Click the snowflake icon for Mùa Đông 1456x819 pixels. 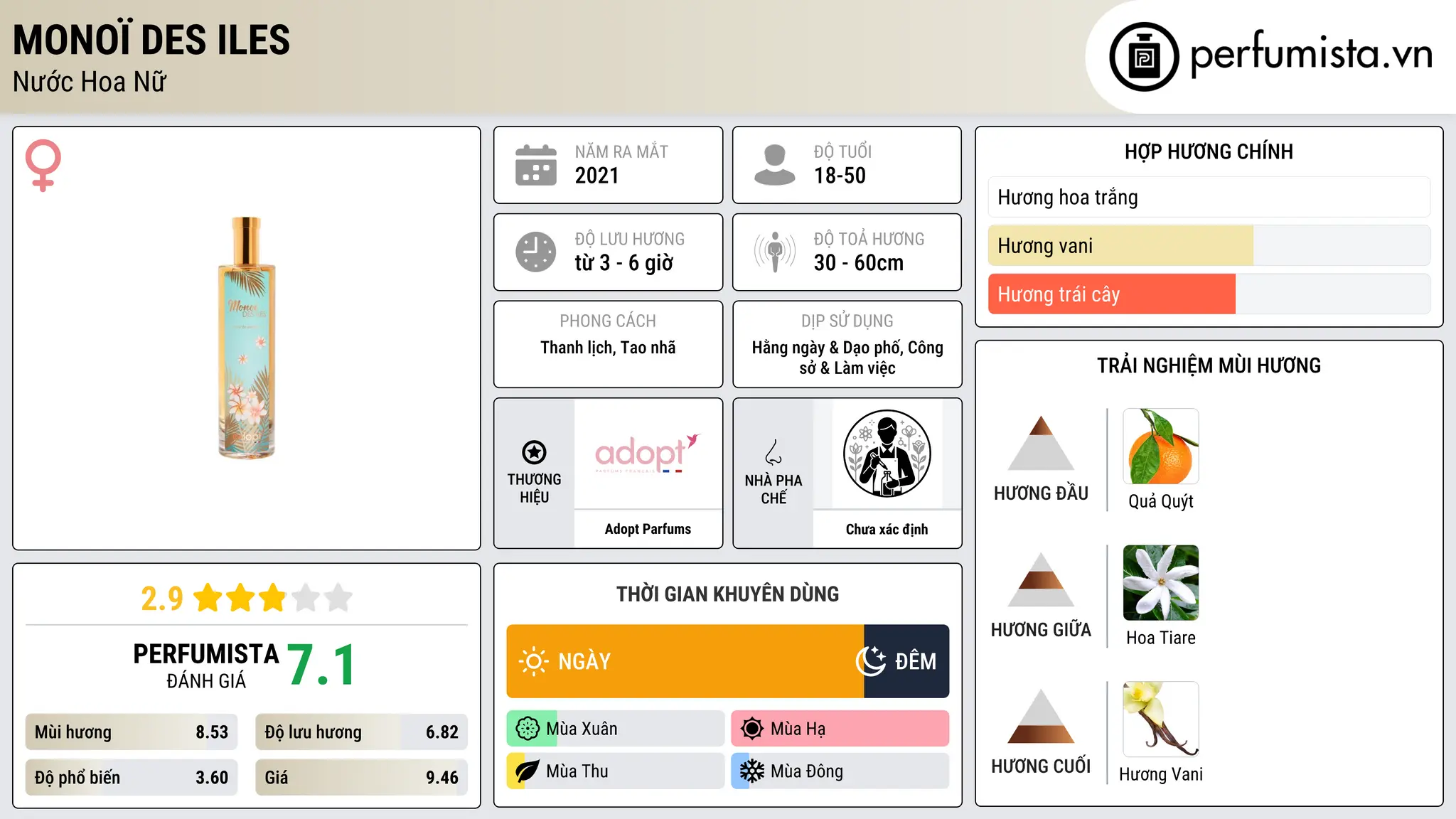point(752,771)
